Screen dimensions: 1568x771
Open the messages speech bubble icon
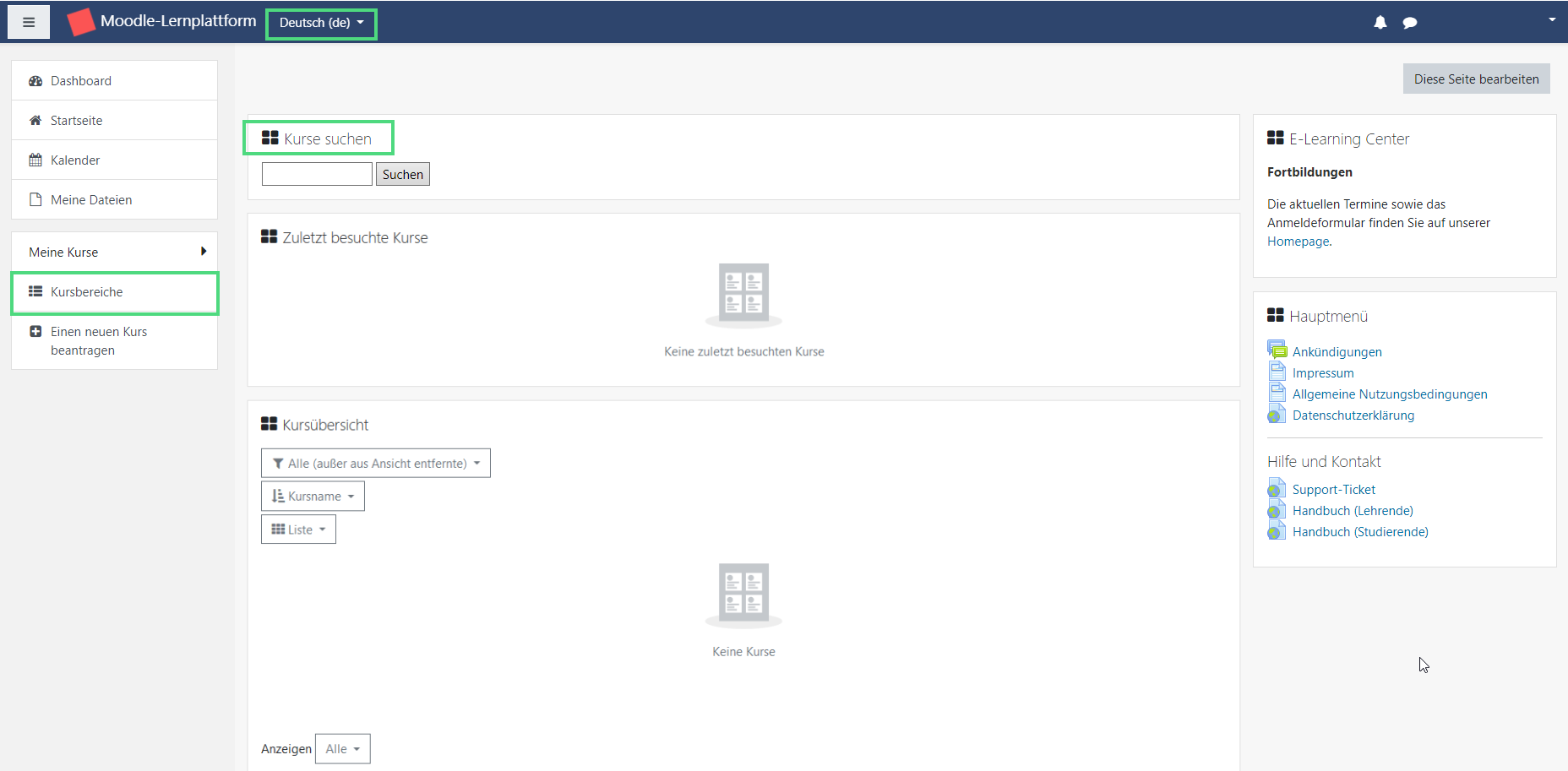click(1410, 23)
